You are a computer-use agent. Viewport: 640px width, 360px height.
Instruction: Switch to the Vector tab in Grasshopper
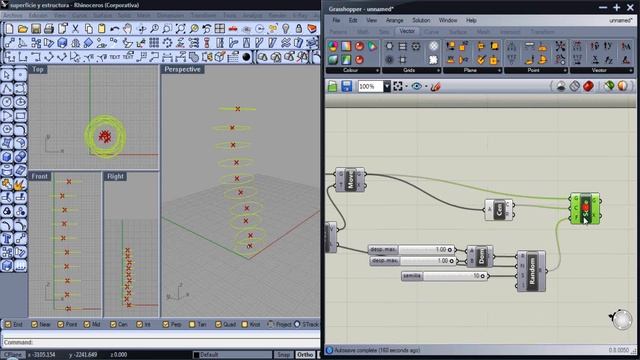[407, 31]
